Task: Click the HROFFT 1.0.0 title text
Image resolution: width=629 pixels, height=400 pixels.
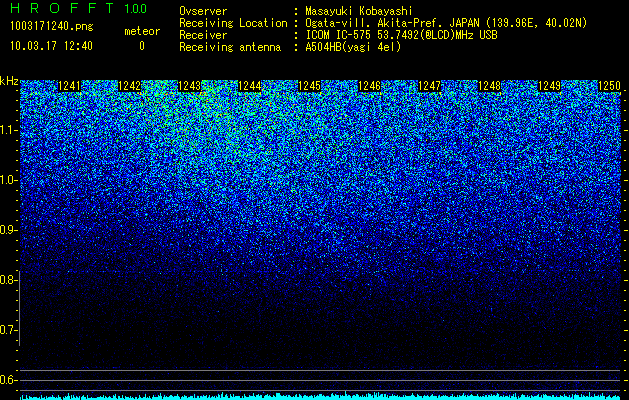Action: coord(79,8)
